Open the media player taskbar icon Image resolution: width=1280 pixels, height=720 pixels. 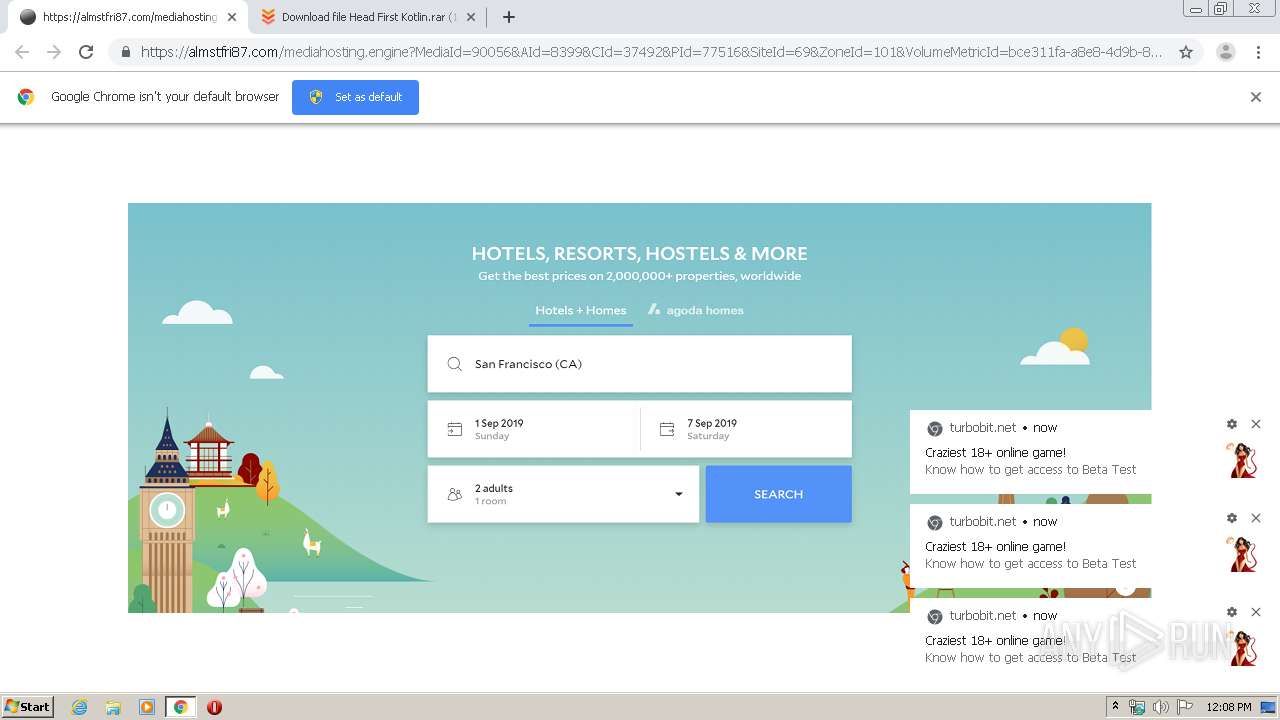tap(147, 707)
